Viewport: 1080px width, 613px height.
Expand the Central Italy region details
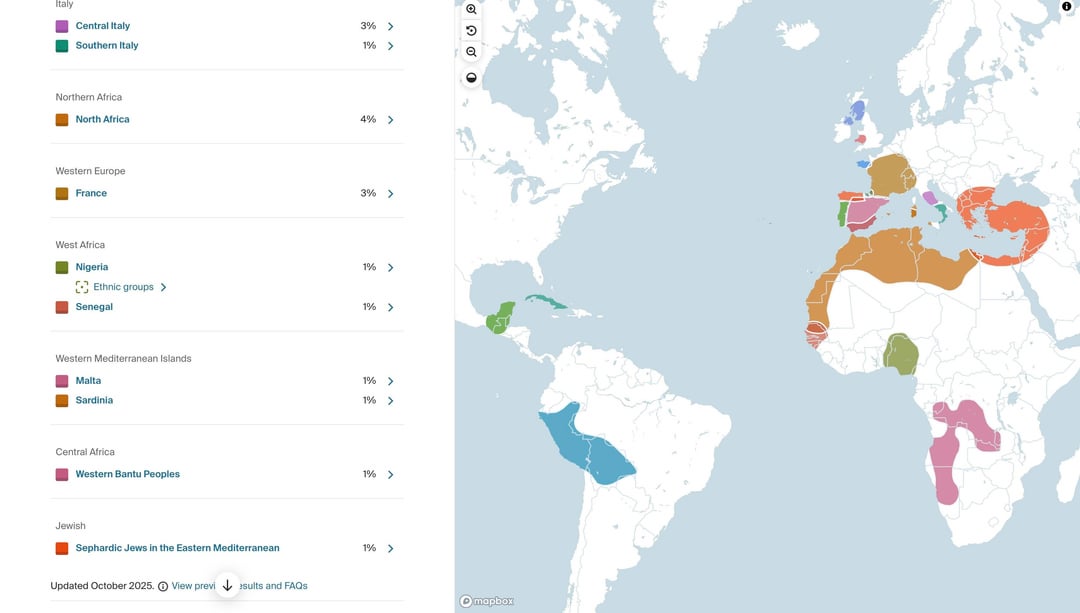tap(390, 26)
